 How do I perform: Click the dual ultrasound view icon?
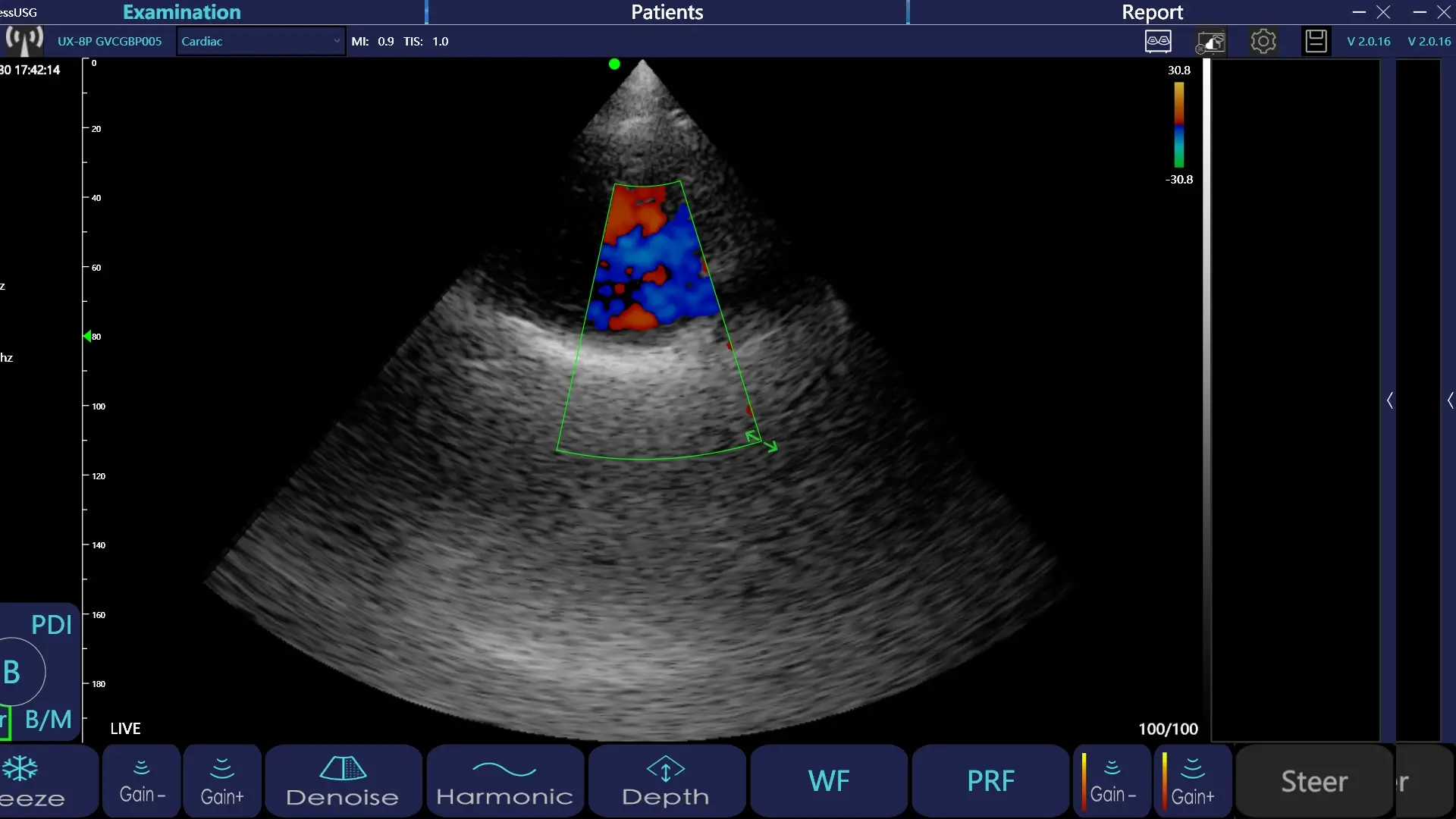click(x=1158, y=41)
